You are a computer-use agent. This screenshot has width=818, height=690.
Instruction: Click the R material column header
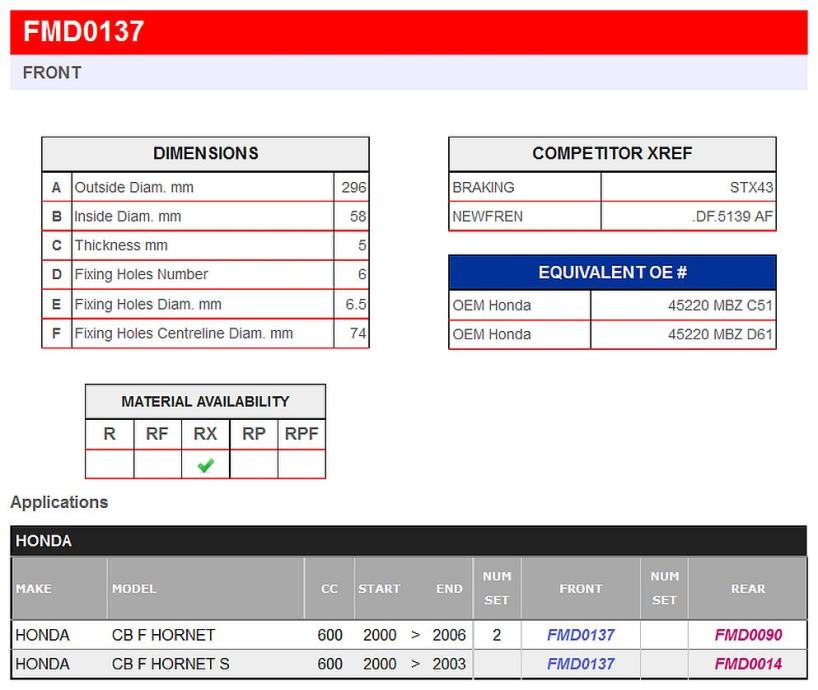110,434
